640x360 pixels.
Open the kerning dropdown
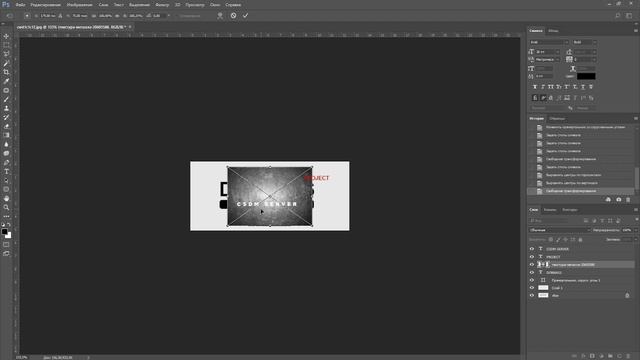coord(557,60)
